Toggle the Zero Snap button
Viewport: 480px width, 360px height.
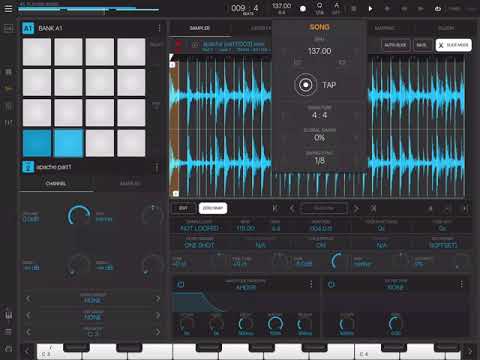213,208
